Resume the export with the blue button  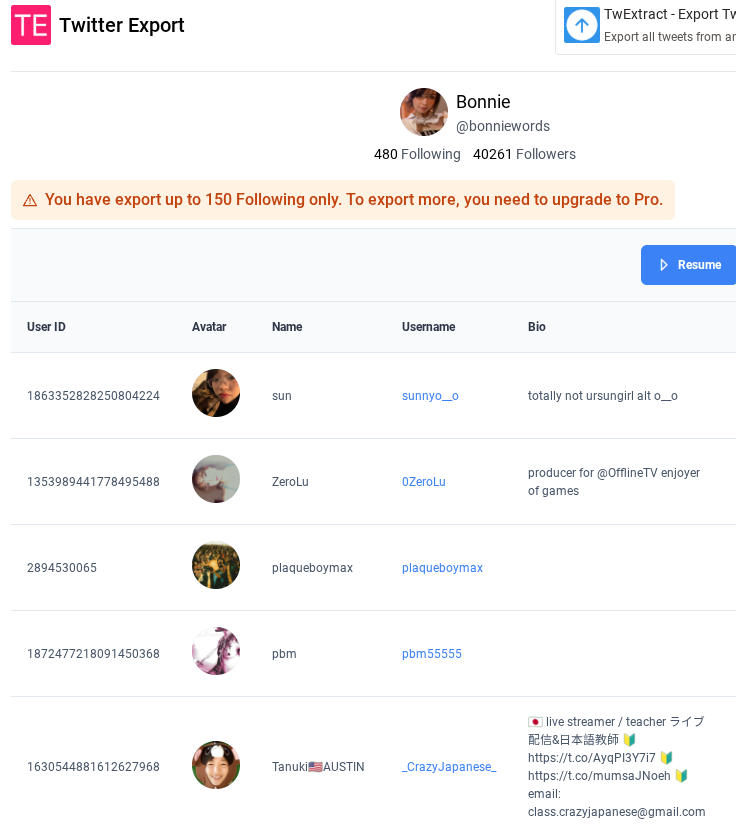pyautogui.click(x=688, y=265)
